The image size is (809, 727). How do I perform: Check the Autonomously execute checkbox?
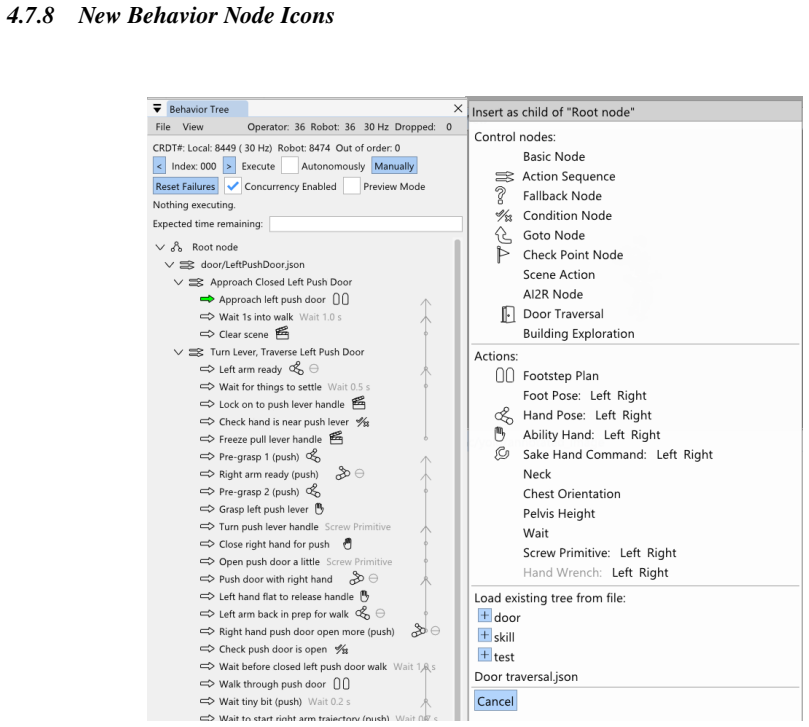(x=289, y=166)
